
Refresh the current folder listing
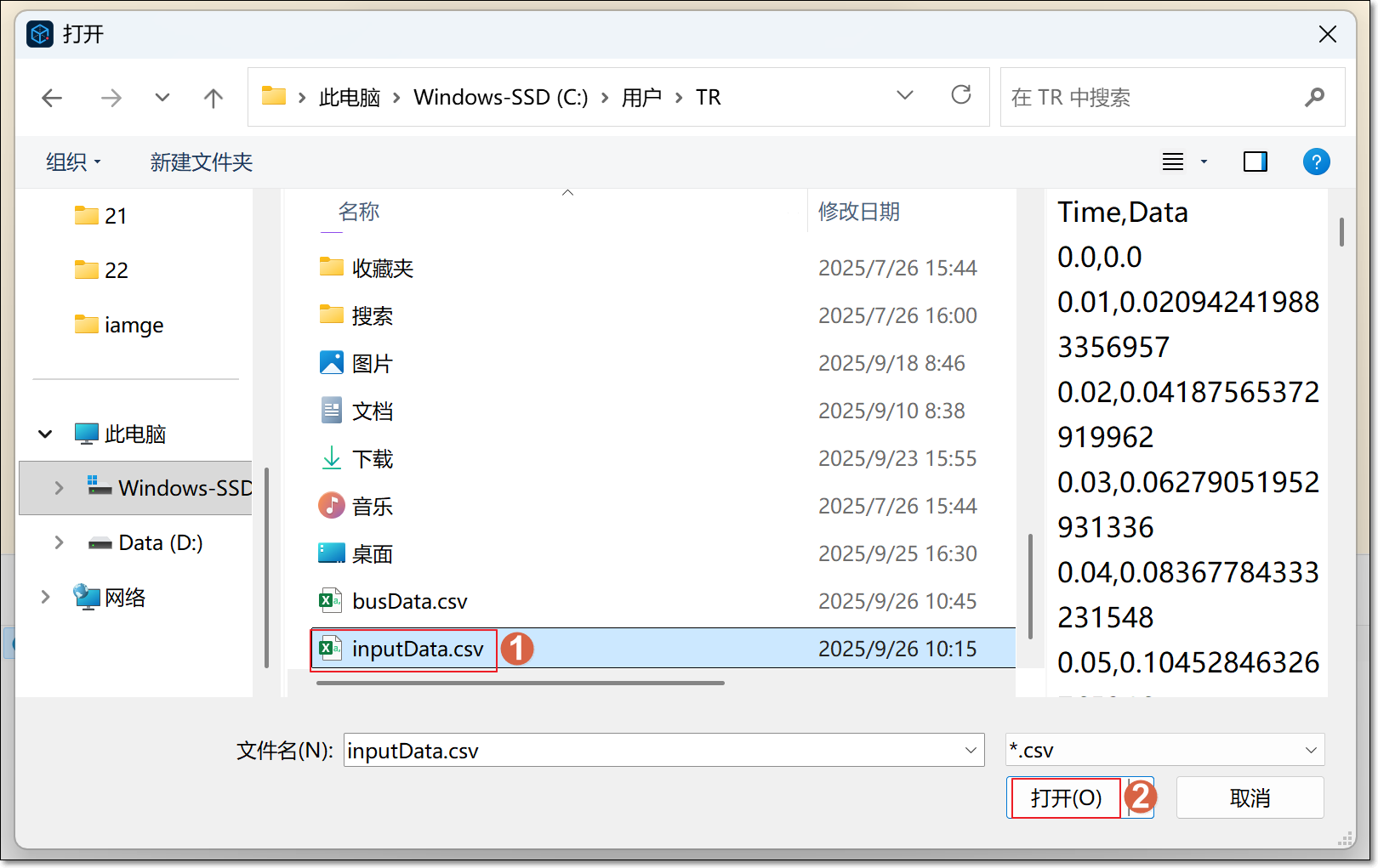[961, 95]
